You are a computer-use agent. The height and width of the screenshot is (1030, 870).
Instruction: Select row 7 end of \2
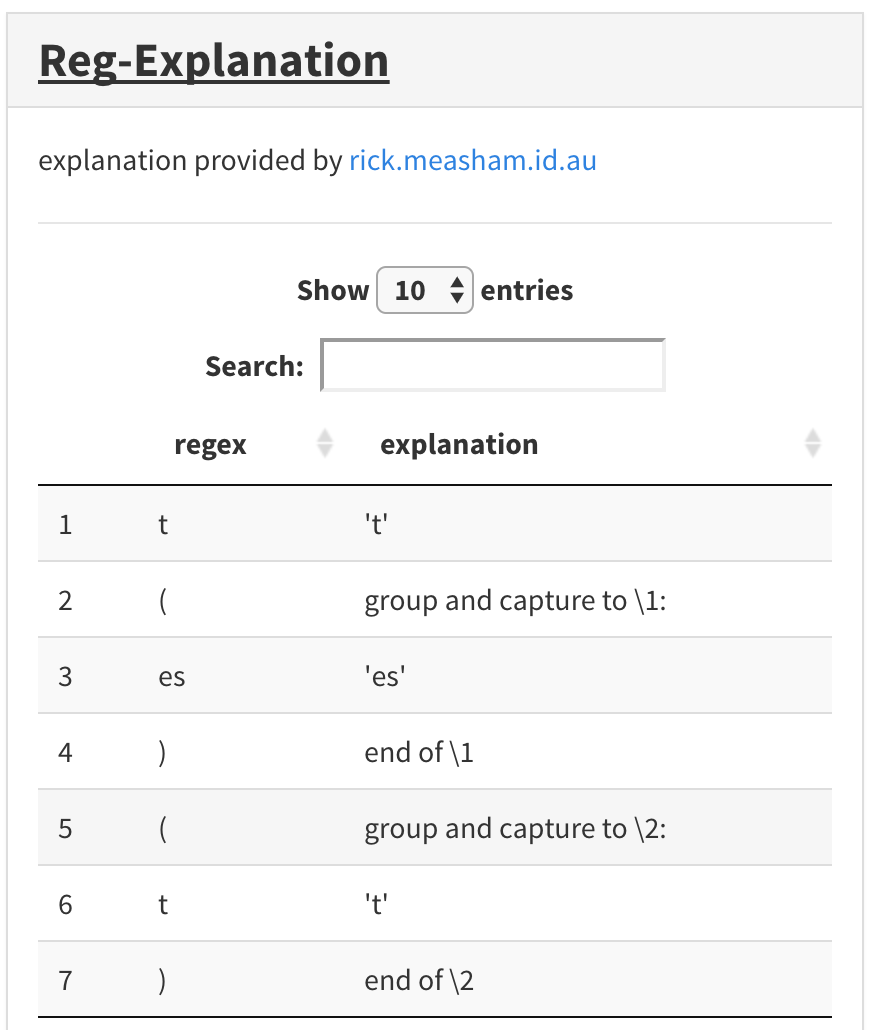point(435,980)
